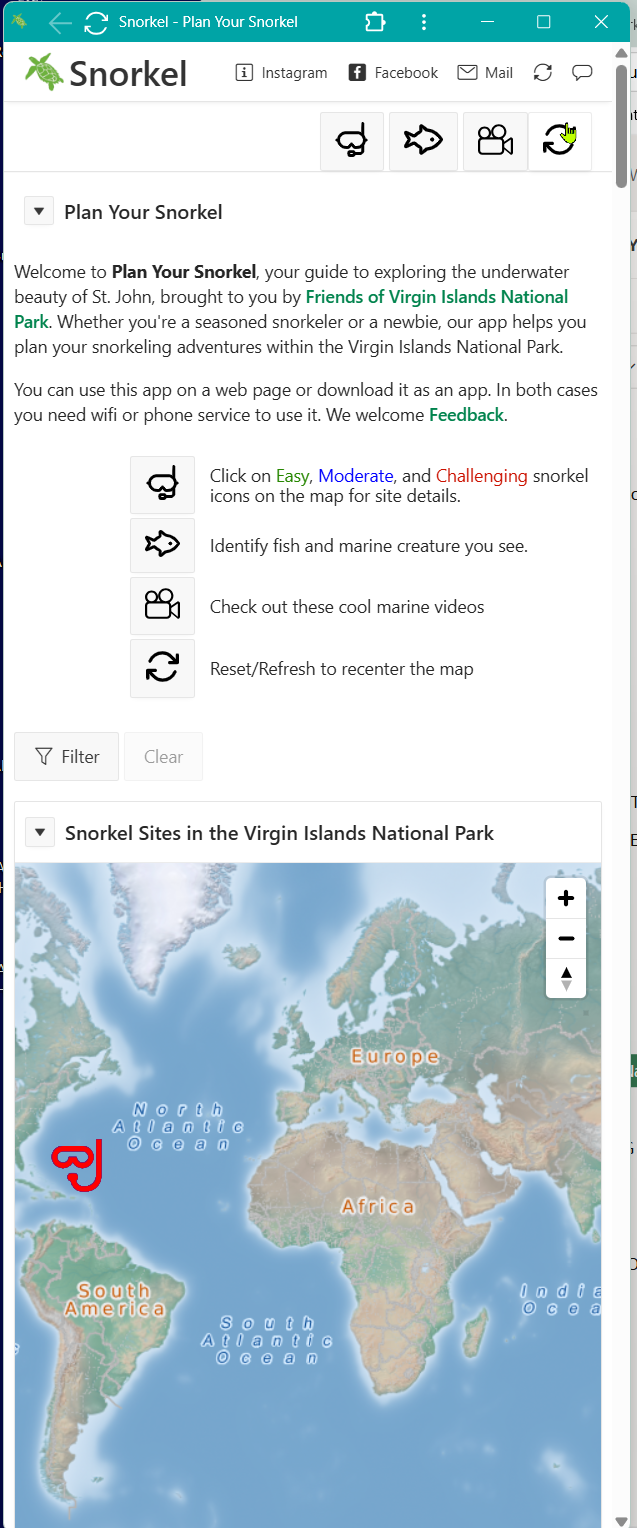Open the Facebook link
Screen dimensions: 637x1528
pyautogui.click(x=393, y=72)
